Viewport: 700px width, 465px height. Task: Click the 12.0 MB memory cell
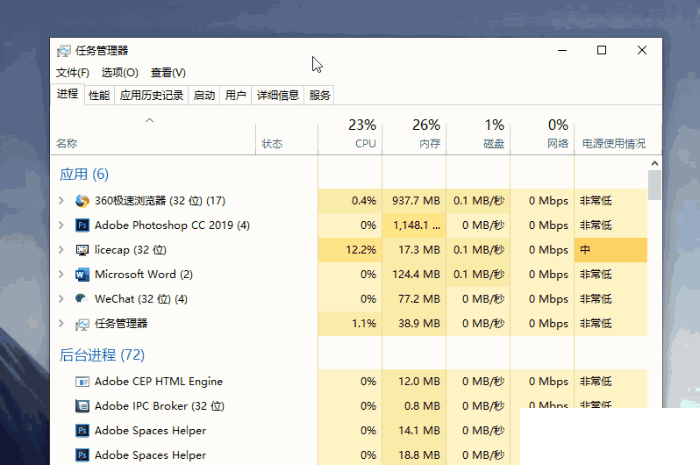coord(414,382)
